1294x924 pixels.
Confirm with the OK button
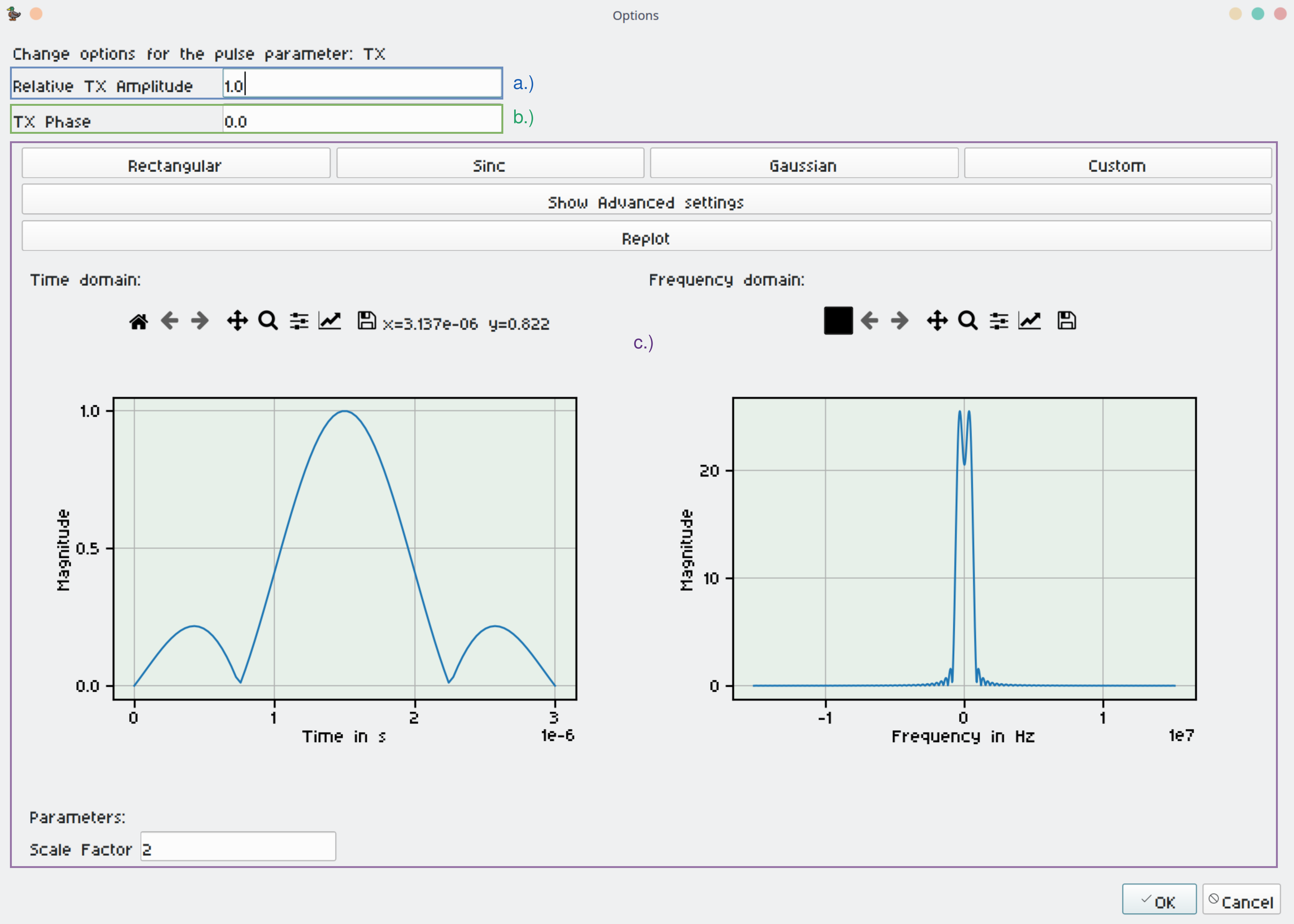click(x=1159, y=900)
